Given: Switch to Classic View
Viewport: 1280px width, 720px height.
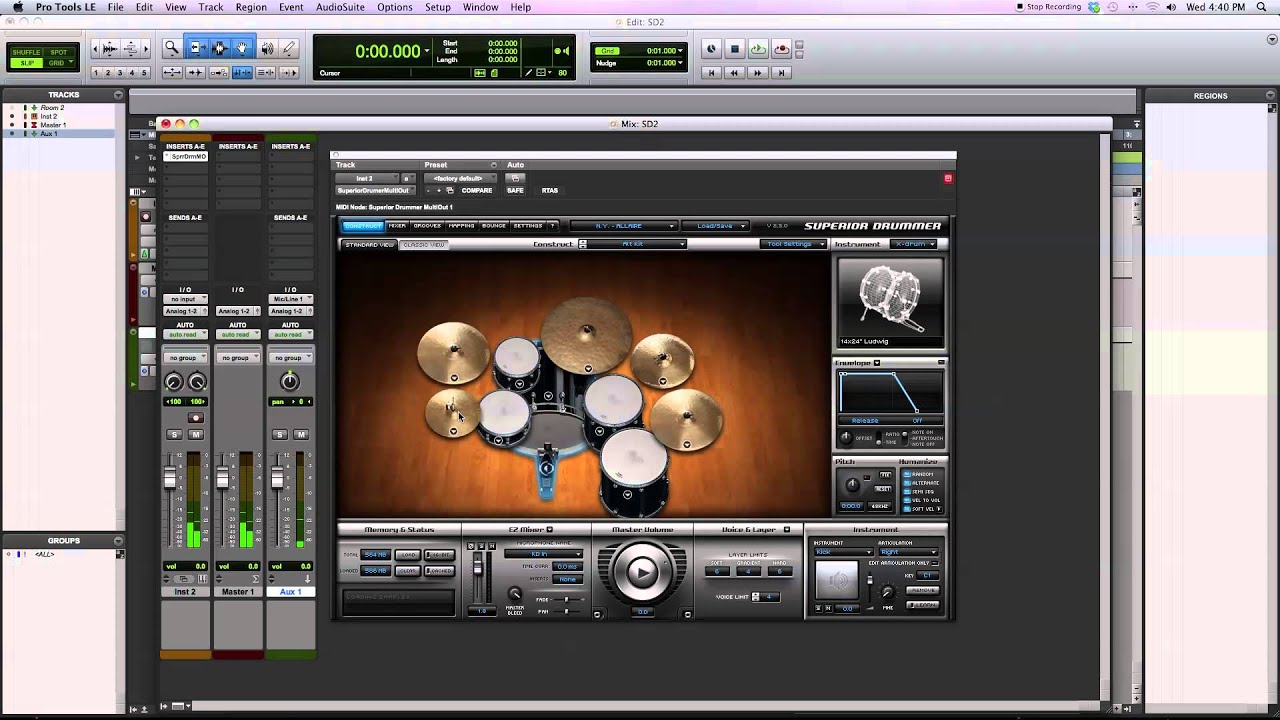Looking at the screenshot, I should tap(424, 245).
